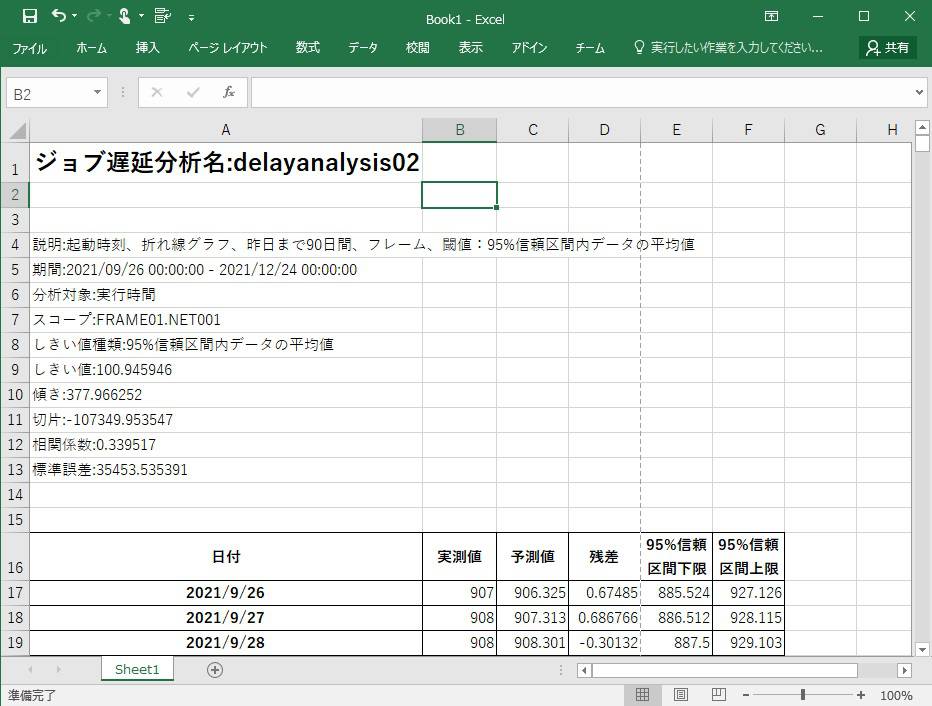Select column E header
The width and height of the screenshot is (932, 706).
(676, 130)
